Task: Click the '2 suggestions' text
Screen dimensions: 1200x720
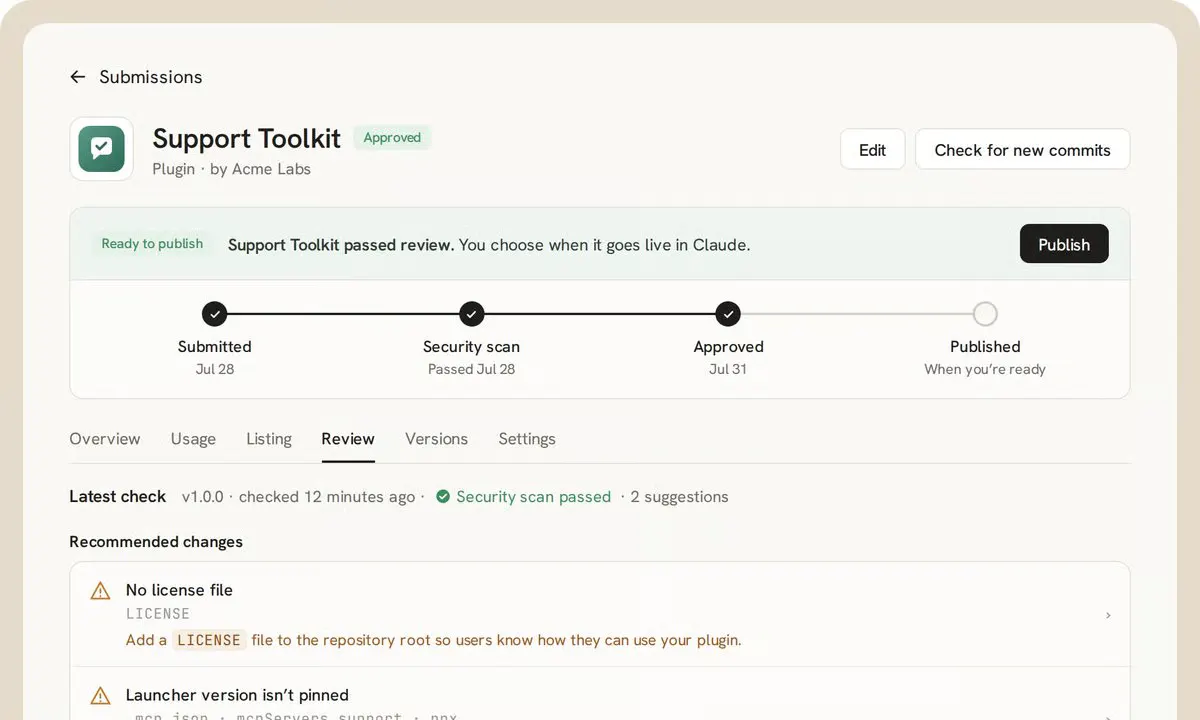Action: point(679,497)
